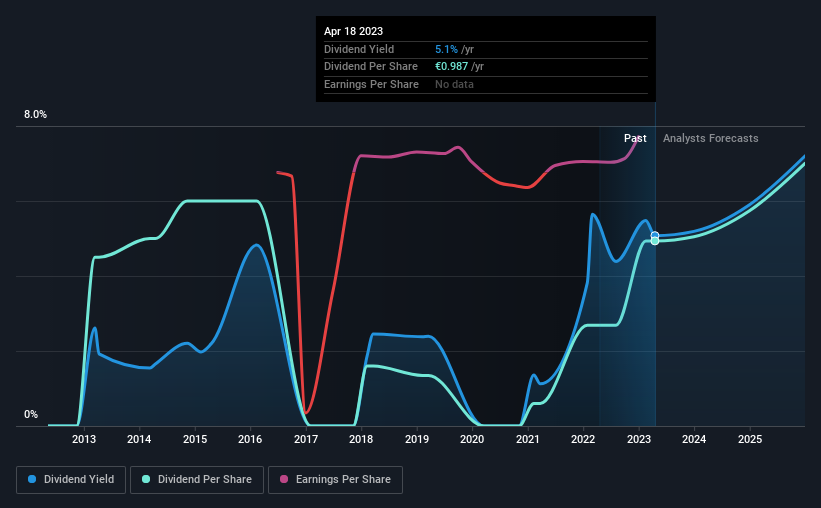The height and width of the screenshot is (508, 821).
Task: Click the 2013 x-axis label
Action: pos(84,439)
